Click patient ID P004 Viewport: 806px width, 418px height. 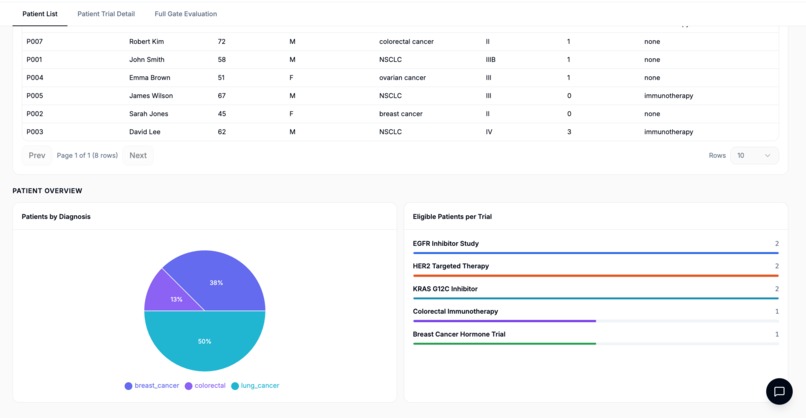(x=35, y=78)
